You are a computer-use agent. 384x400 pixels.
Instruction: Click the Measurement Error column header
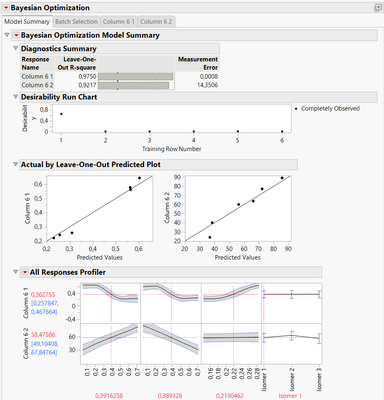[198, 63]
